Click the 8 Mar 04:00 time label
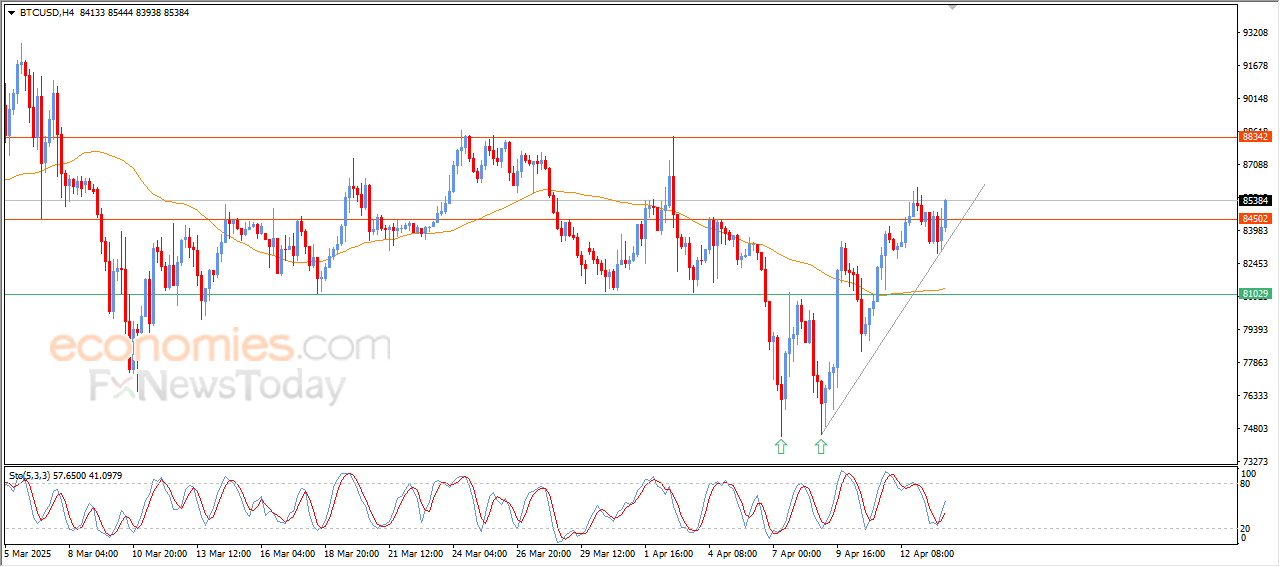 coord(93,553)
